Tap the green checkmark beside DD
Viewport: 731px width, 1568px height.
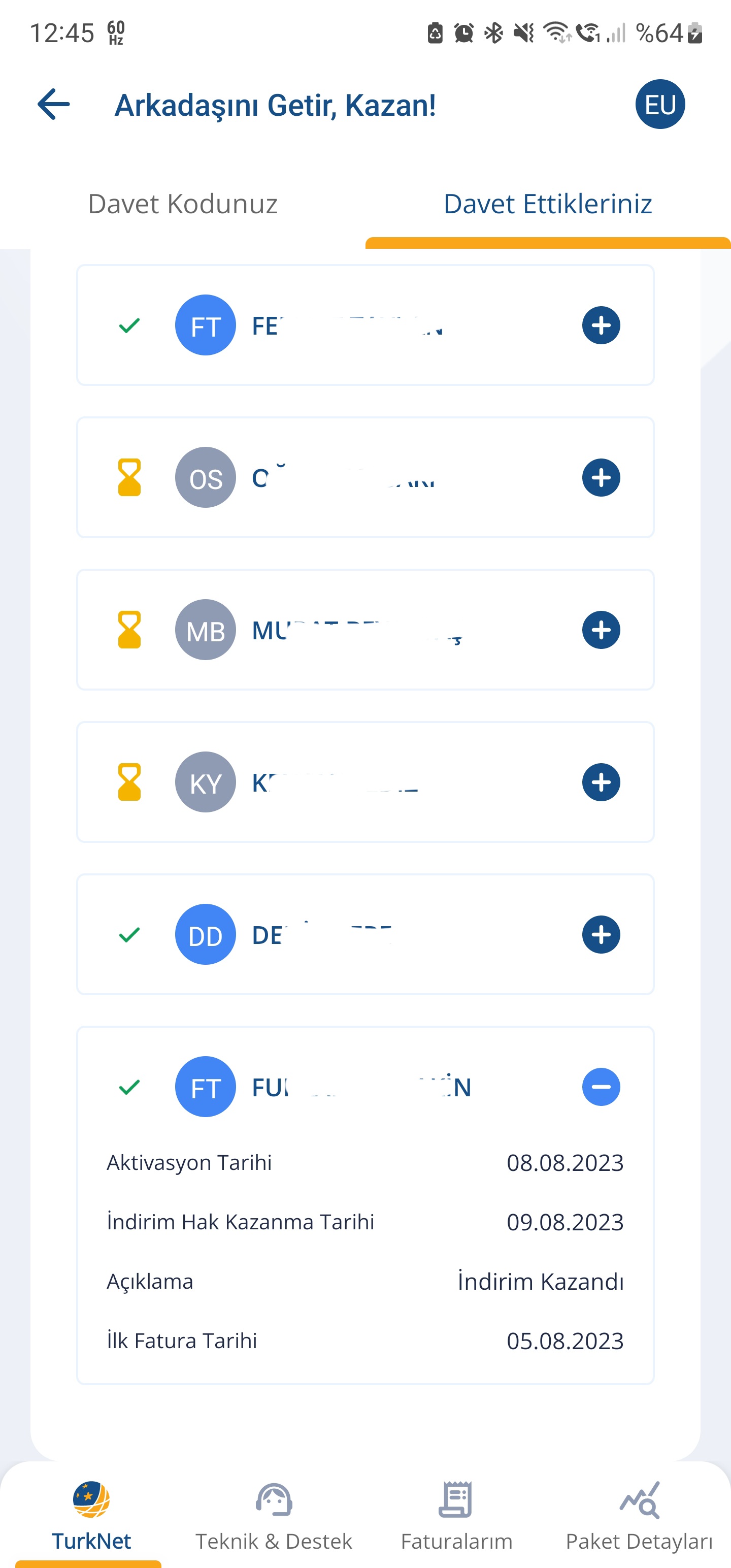pos(129,934)
